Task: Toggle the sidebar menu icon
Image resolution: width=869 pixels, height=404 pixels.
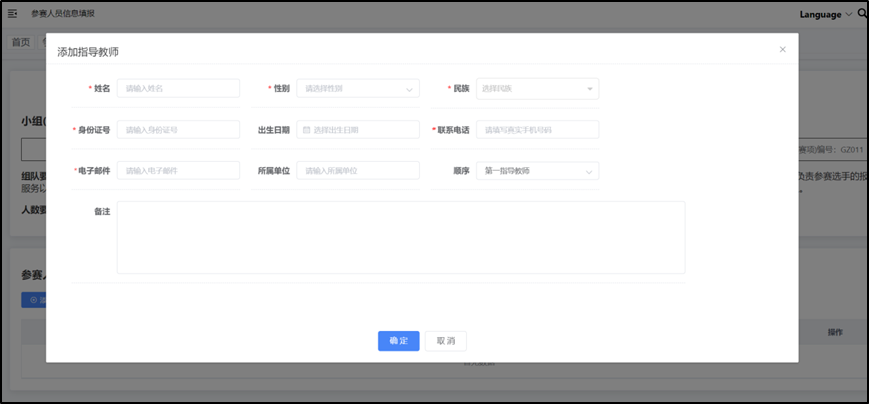Action: tap(12, 14)
